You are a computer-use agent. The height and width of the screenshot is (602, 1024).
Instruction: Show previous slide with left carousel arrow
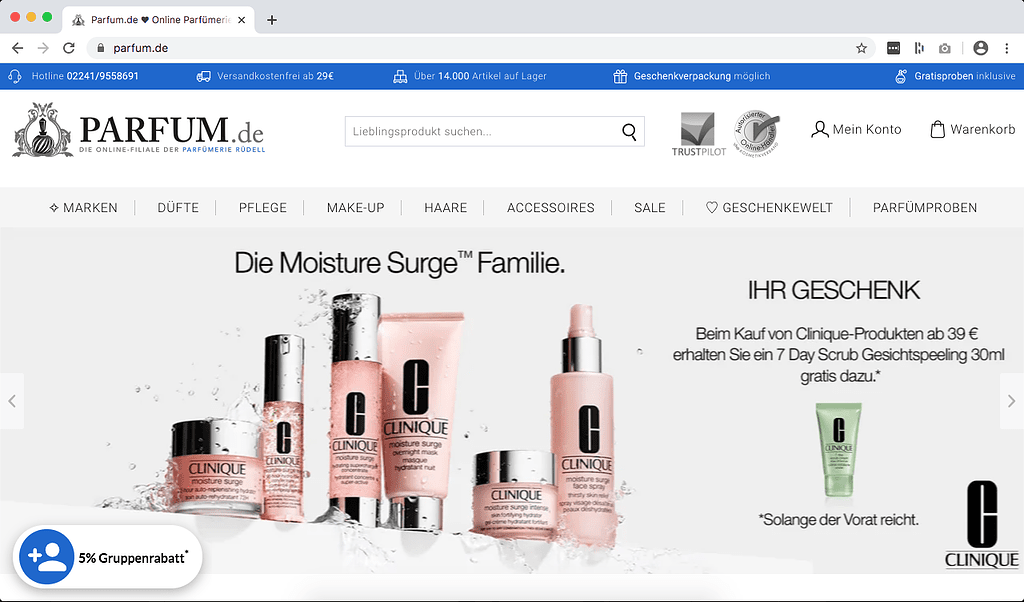[x=12, y=401]
